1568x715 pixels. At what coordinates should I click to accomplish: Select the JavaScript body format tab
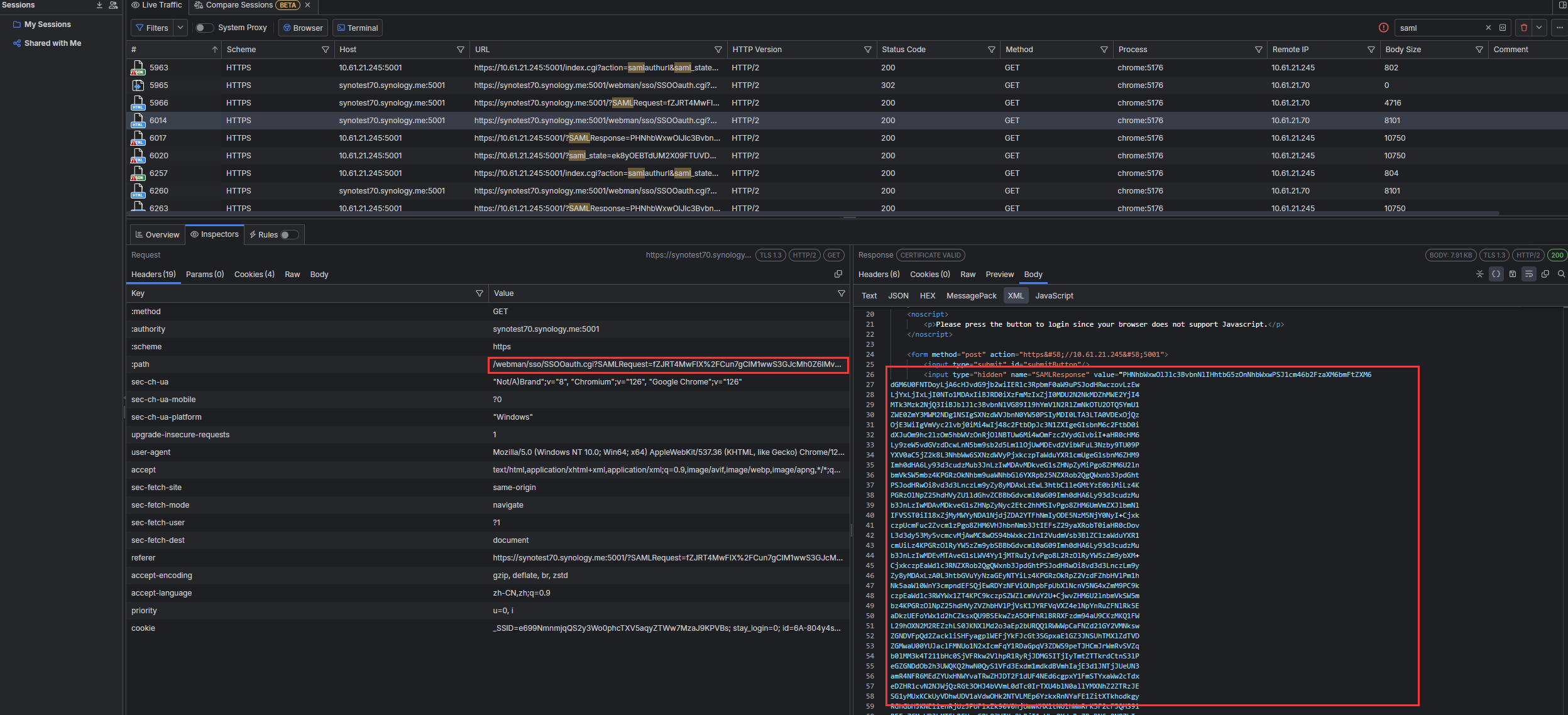[x=1054, y=296]
